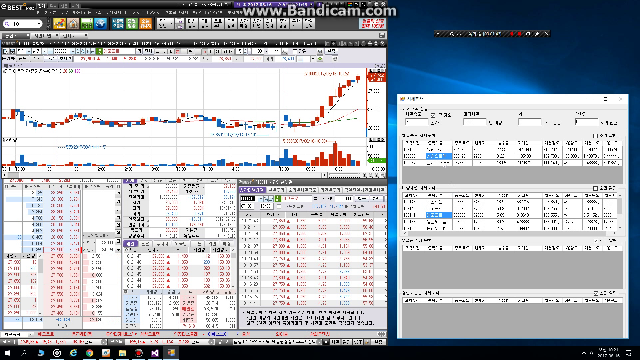Click the green calculator-style toolbar icon

click(x=87, y=24)
